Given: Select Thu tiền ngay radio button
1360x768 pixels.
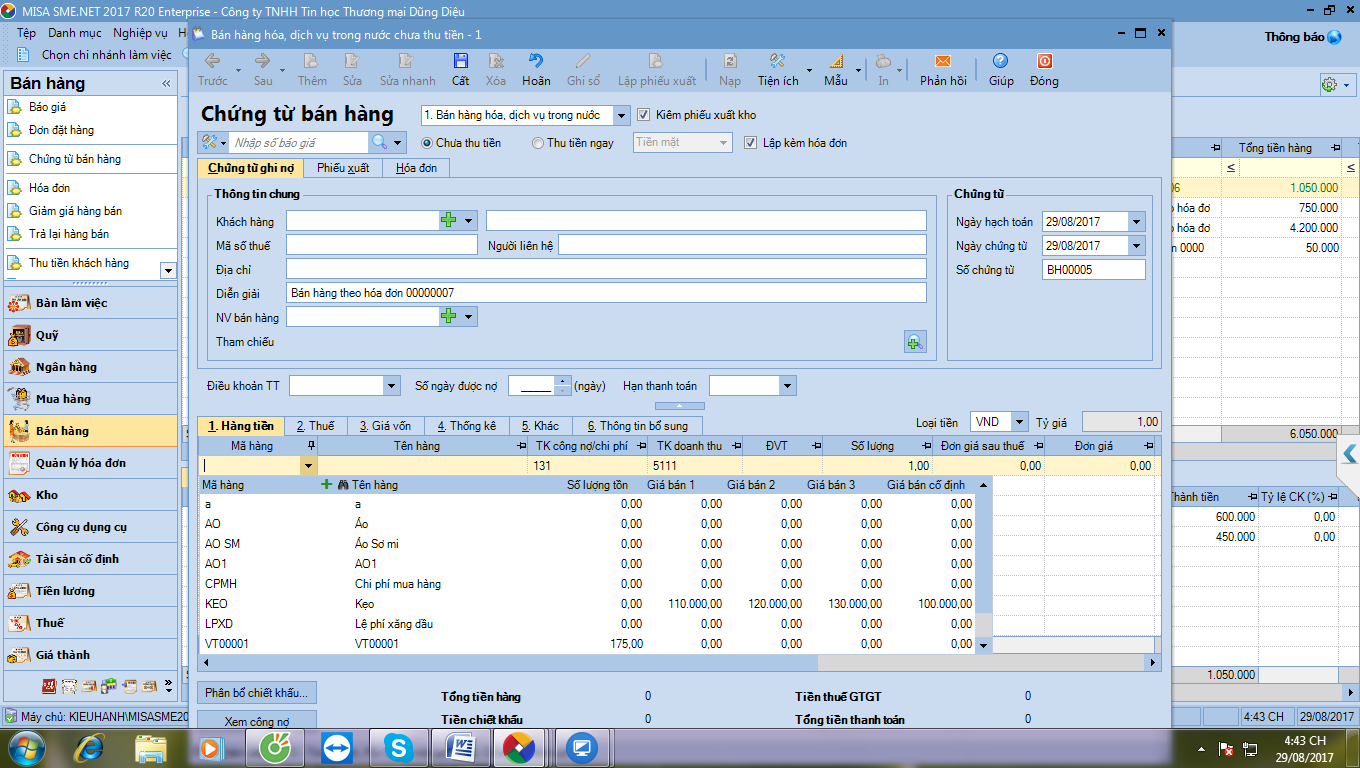Looking at the screenshot, I should point(538,143).
